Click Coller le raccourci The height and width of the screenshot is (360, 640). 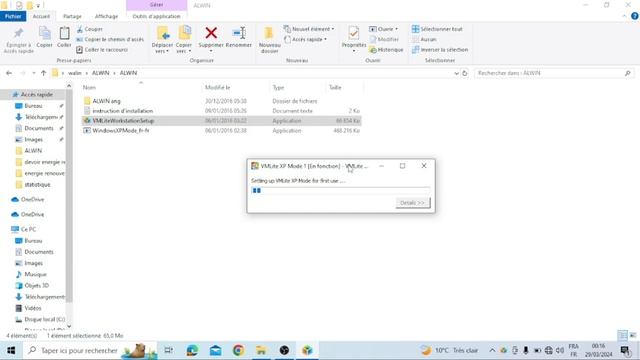102,49
